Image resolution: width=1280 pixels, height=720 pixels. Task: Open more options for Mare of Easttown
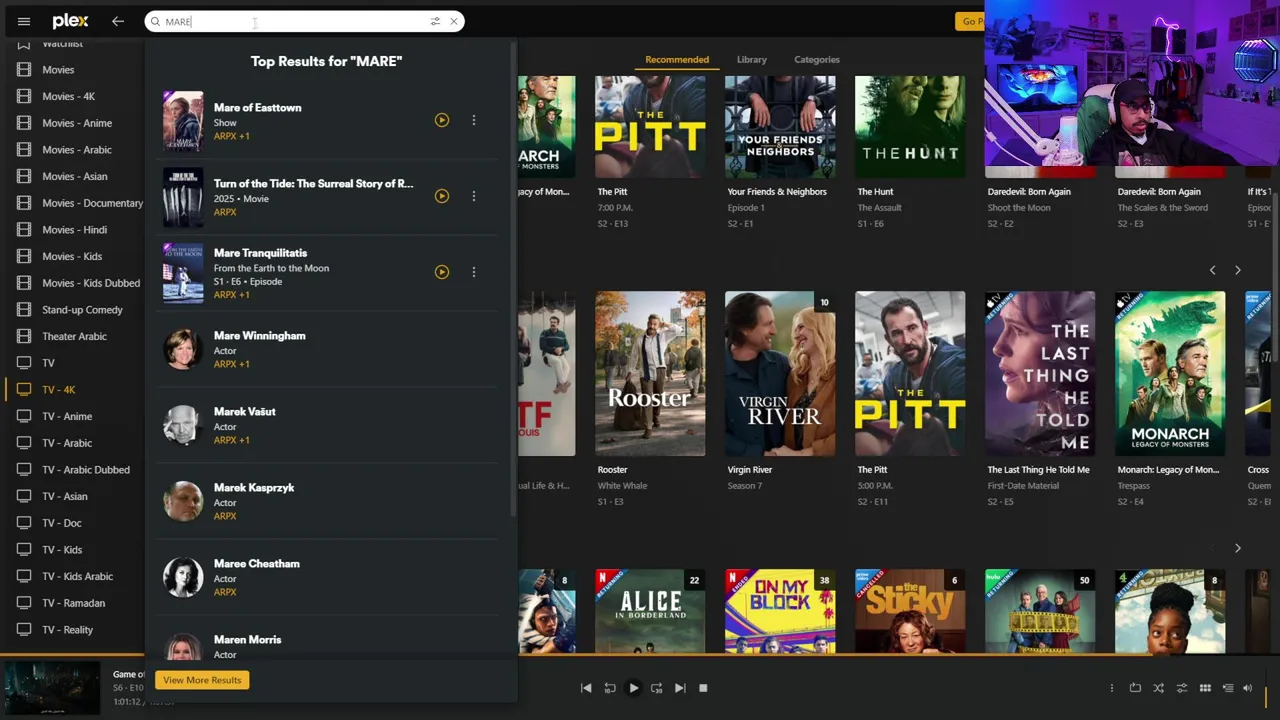474,120
